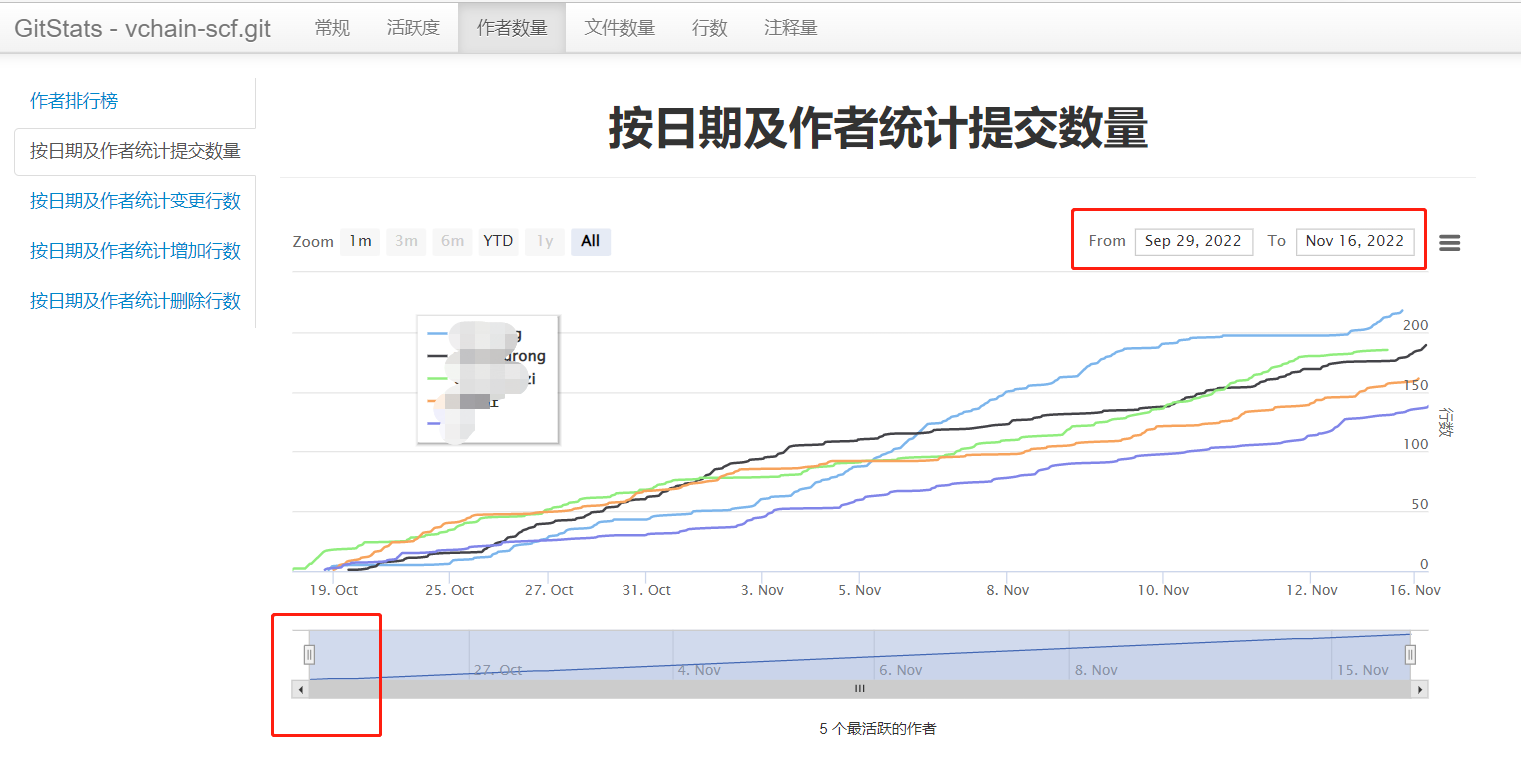Toggle the purple series legend entry
This screenshot has height=776, width=1521.
click(450, 423)
